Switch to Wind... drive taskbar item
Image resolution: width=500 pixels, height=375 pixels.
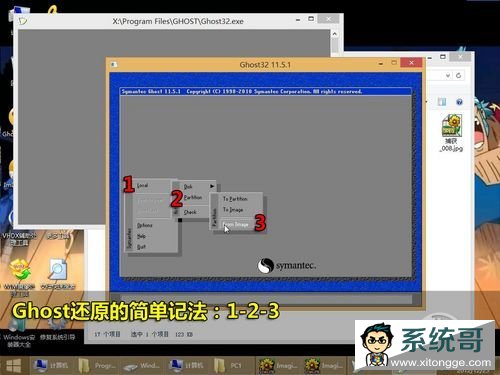tap(142, 366)
